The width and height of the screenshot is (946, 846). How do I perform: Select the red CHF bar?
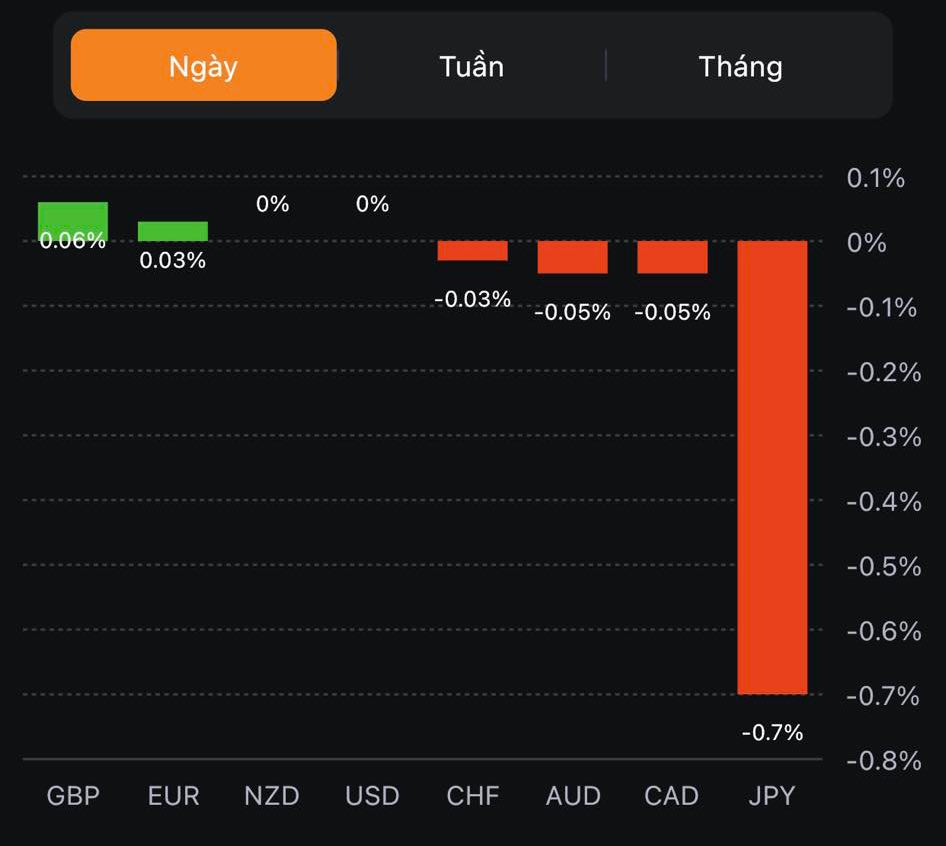[x=472, y=251]
